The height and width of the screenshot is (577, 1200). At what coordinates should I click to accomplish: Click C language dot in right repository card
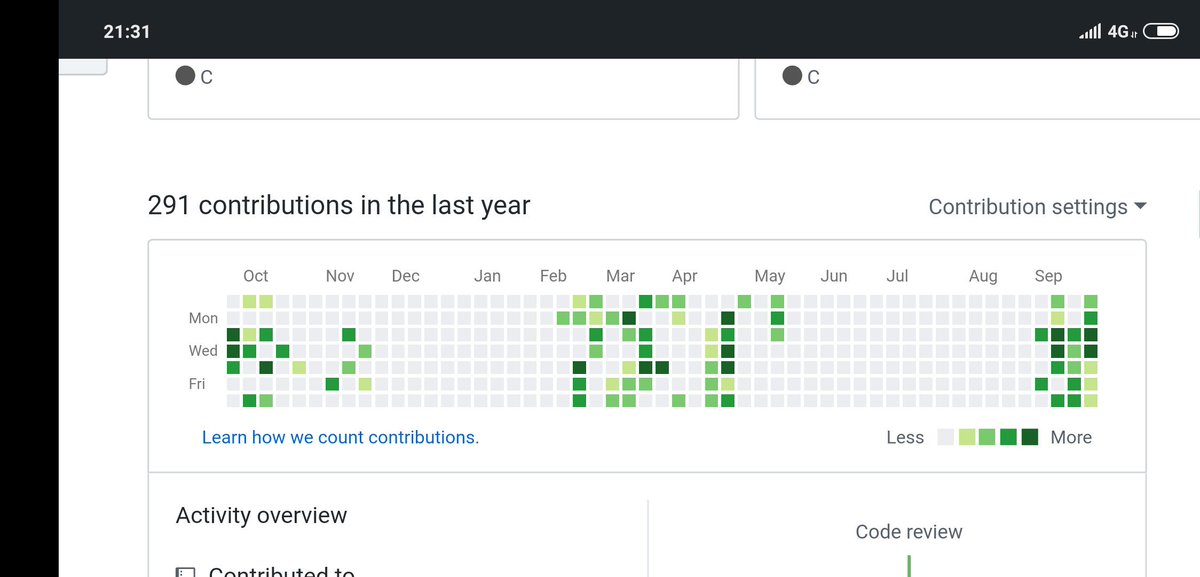click(792, 76)
